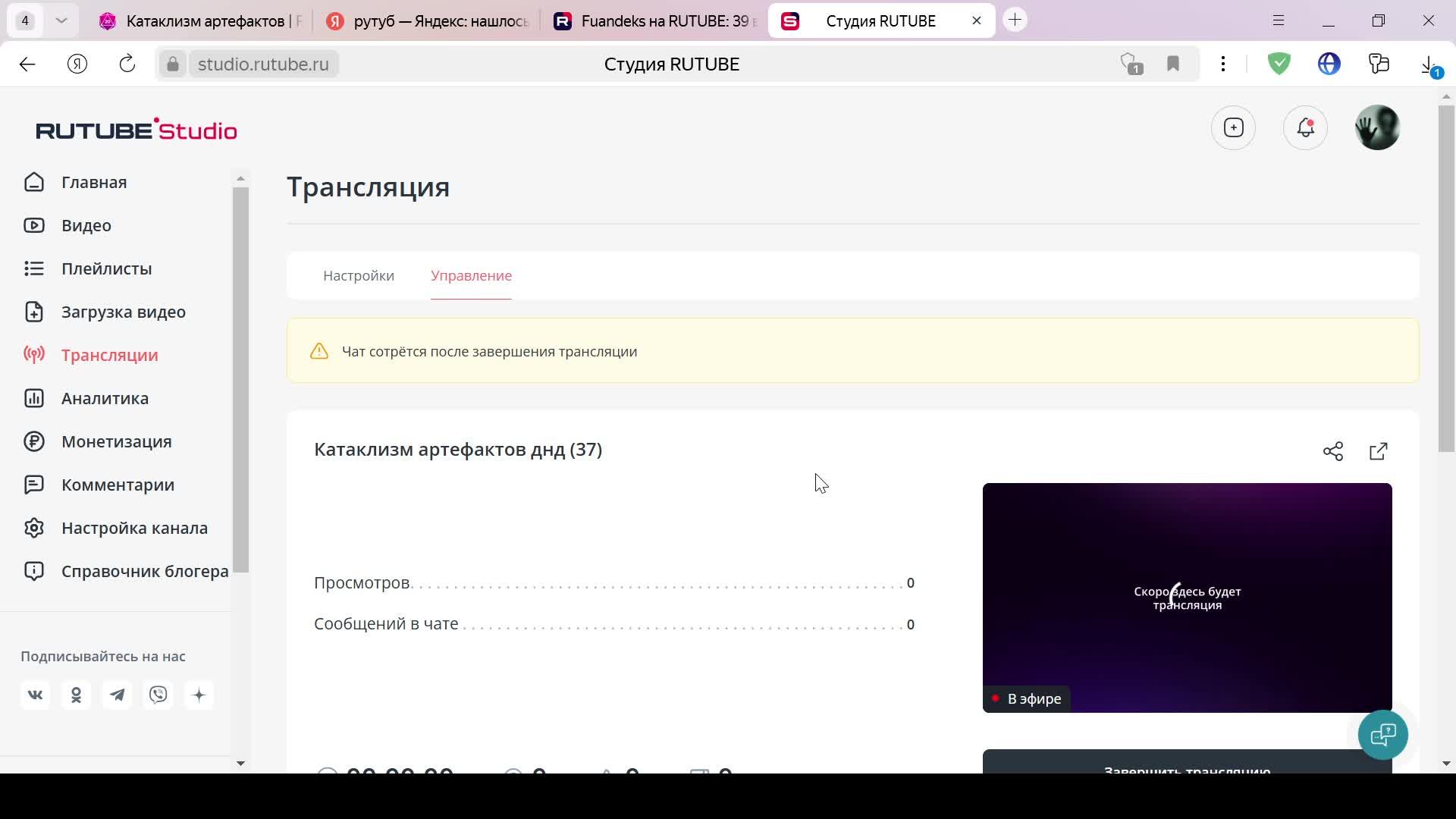Open the stream in a new window via the external-link icon

click(1378, 451)
